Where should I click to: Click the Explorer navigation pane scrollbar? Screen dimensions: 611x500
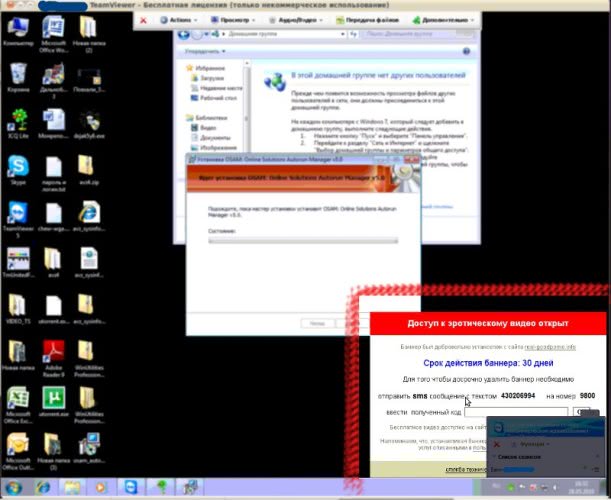point(247,107)
